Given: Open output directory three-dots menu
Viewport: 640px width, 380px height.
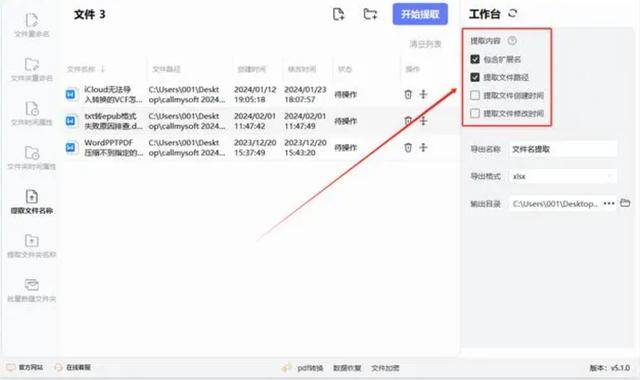Looking at the screenshot, I should (x=609, y=203).
